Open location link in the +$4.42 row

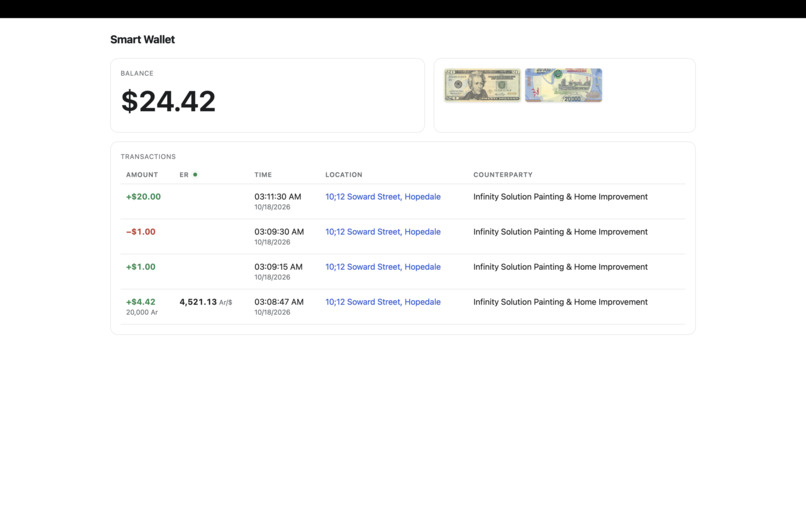pyautogui.click(x=382, y=301)
